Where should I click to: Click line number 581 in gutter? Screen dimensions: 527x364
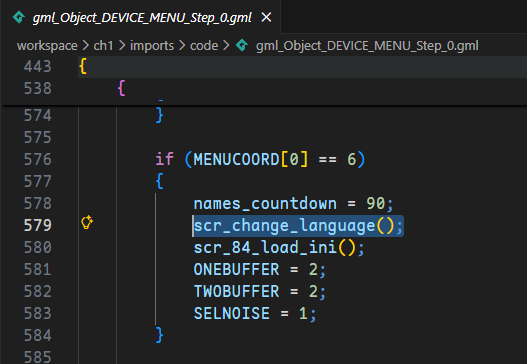[38, 270]
